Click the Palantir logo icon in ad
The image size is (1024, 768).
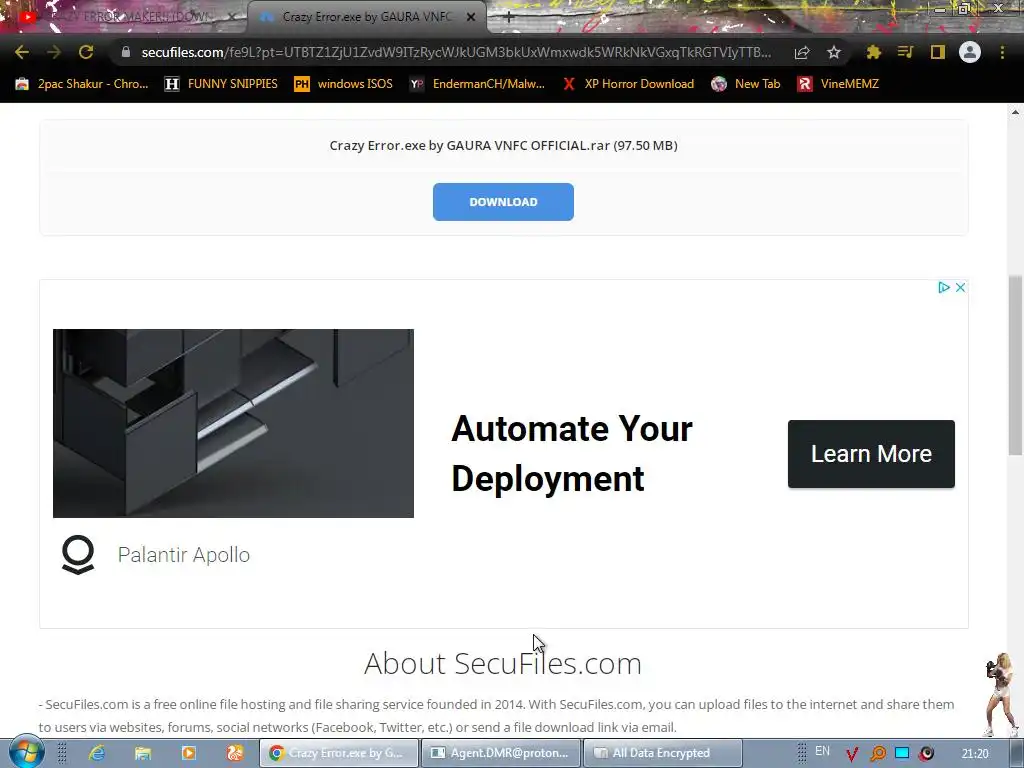point(78,554)
